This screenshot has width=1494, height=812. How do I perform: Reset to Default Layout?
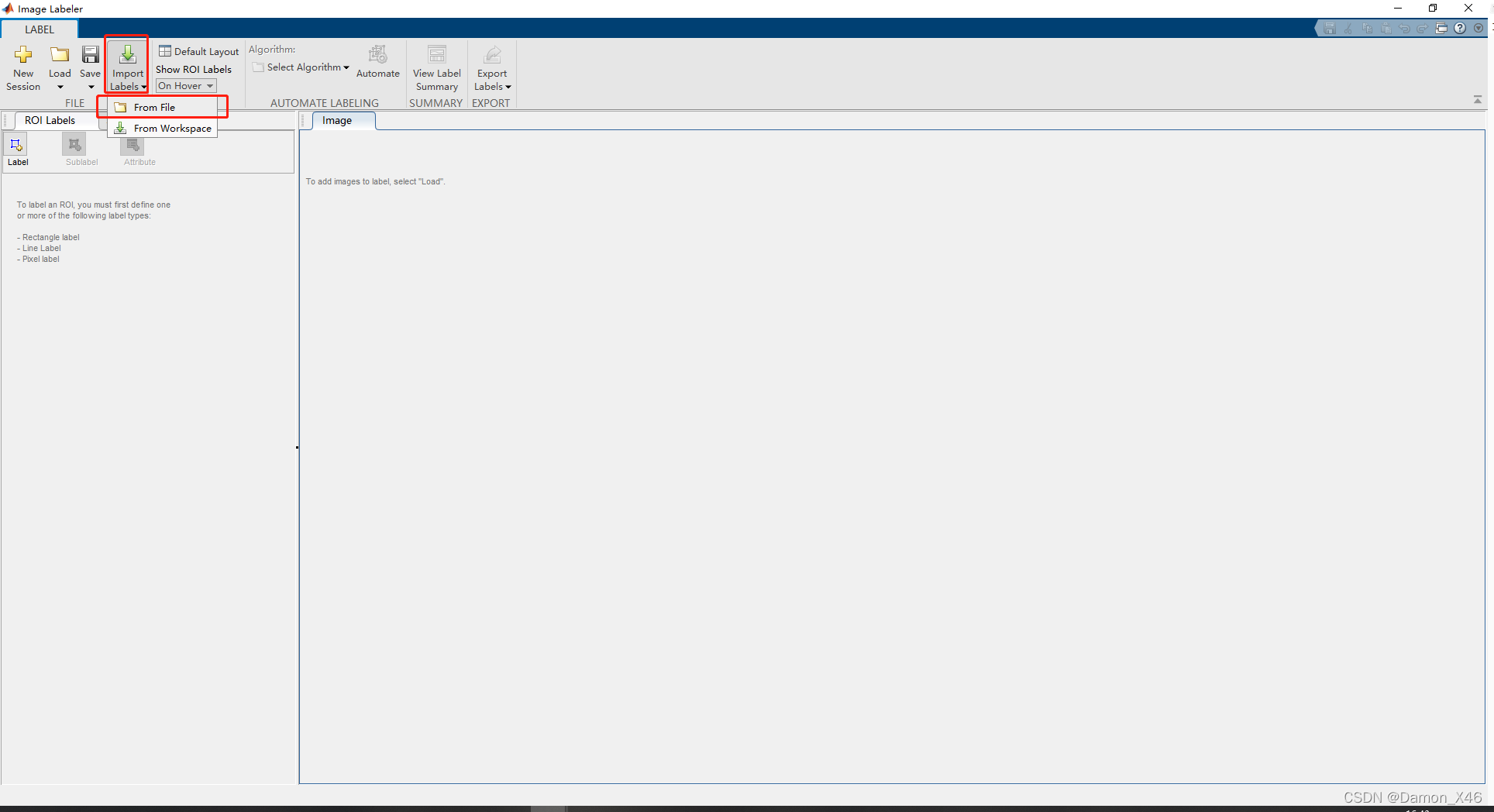198,51
